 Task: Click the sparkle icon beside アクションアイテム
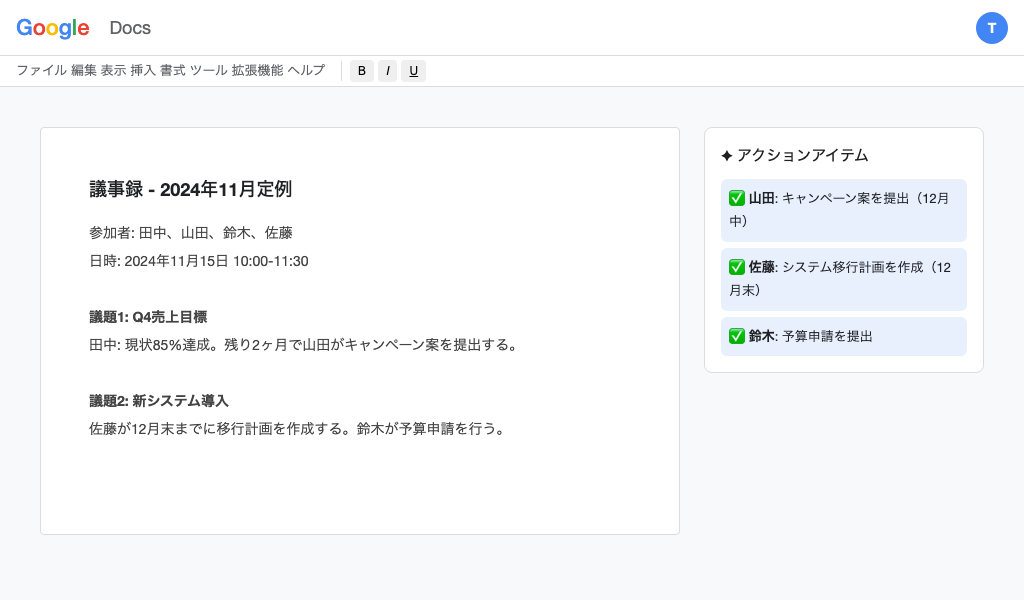[727, 155]
